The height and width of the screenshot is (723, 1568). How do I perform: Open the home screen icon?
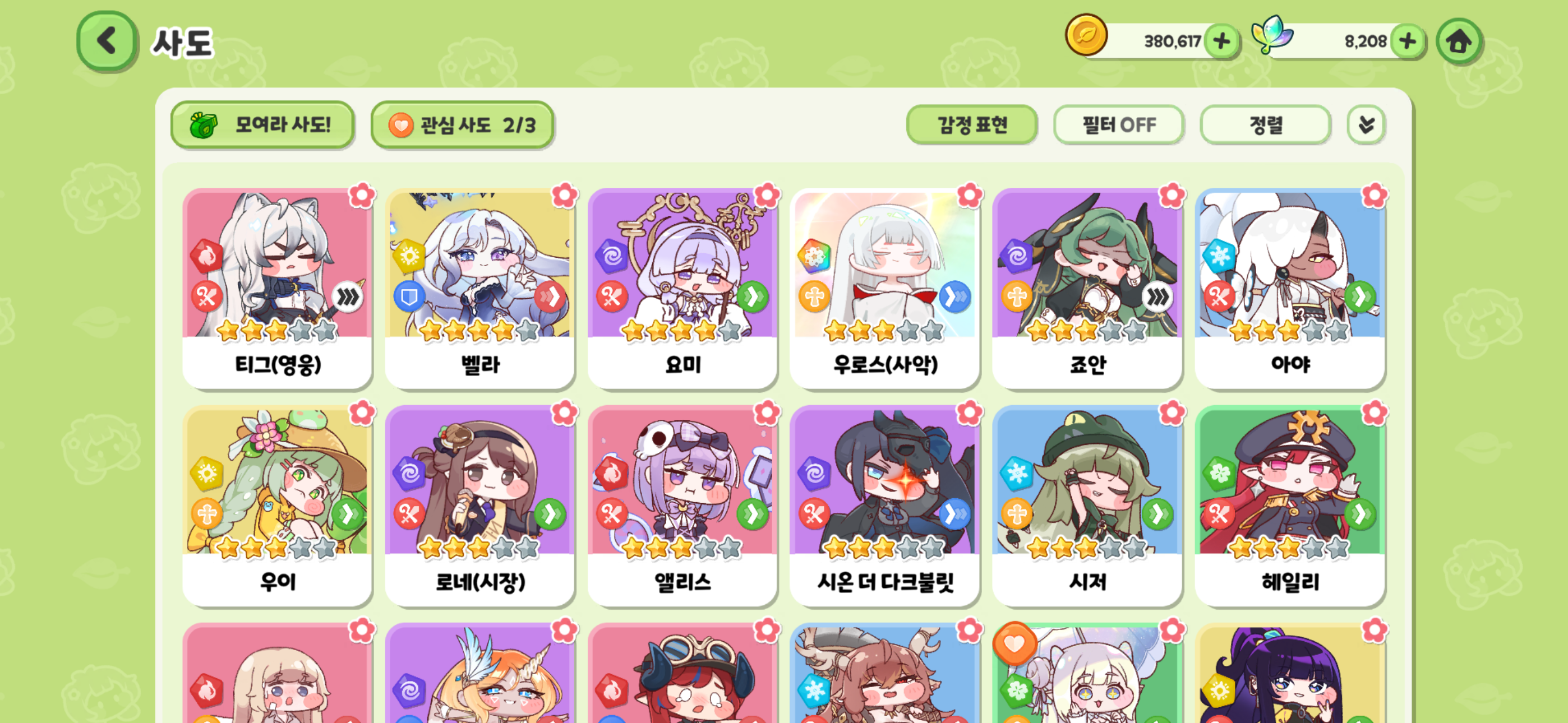[1459, 41]
